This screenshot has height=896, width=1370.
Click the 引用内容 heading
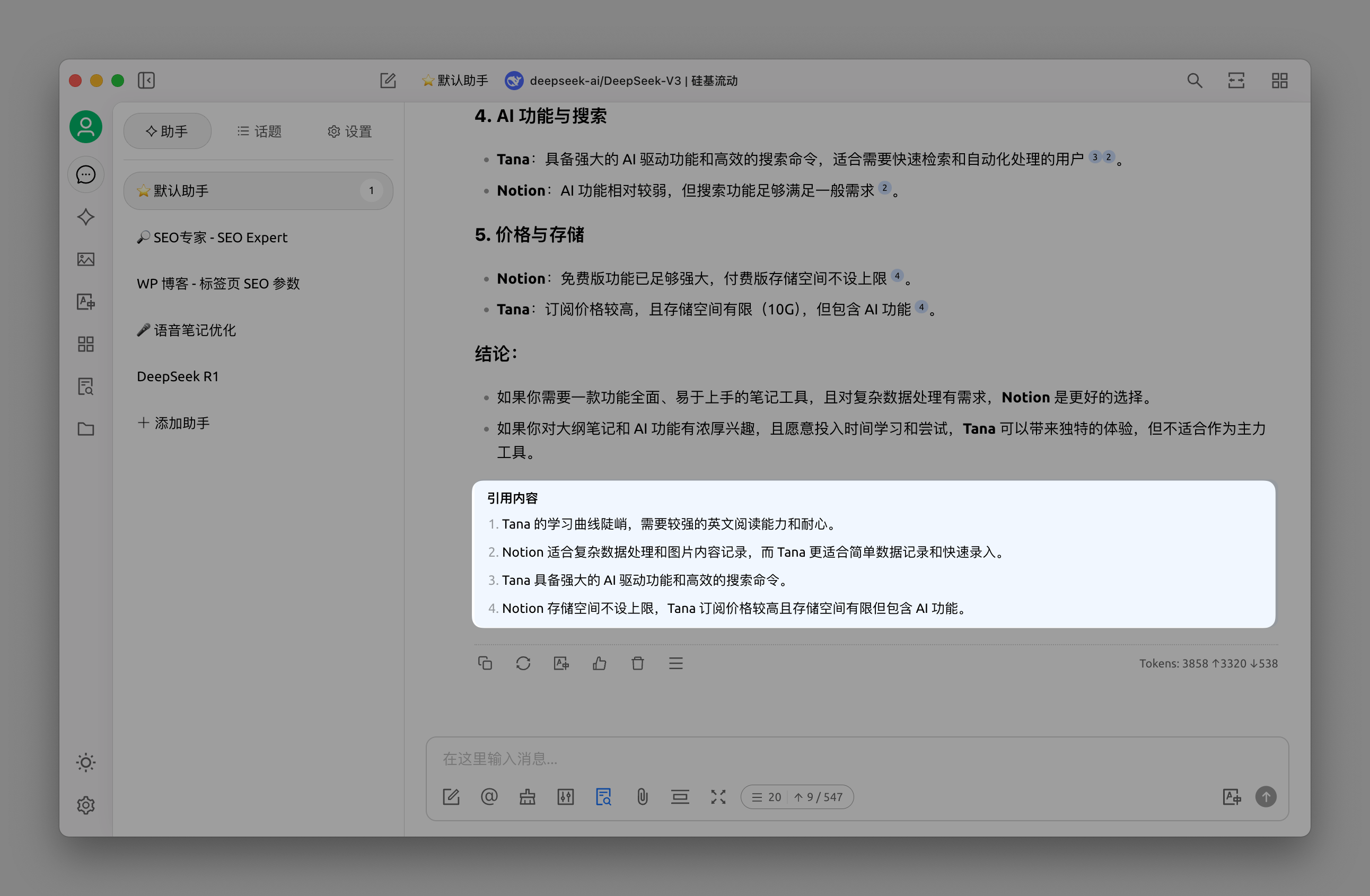pyautogui.click(x=512, y=498)
